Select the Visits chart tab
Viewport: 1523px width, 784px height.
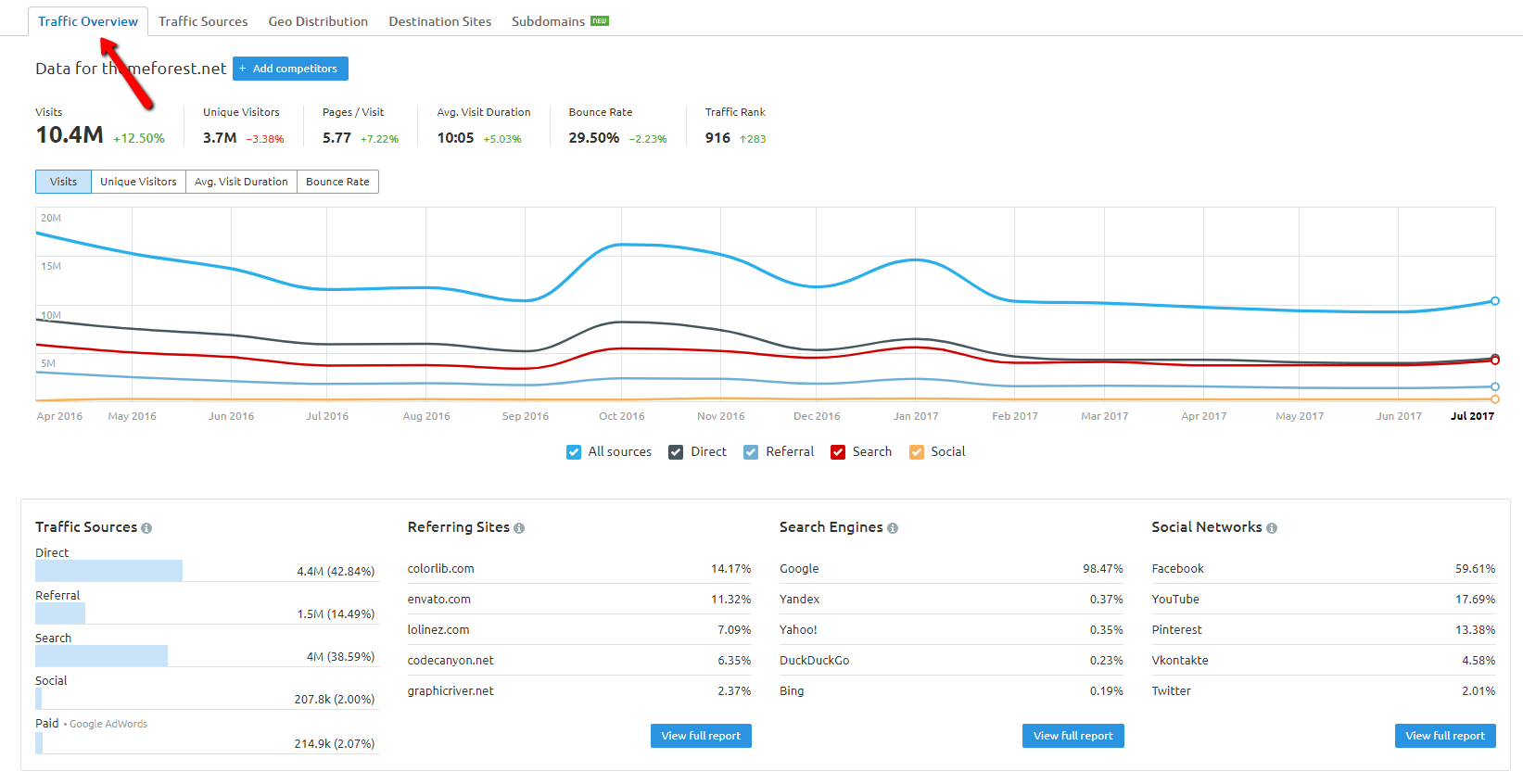pyautogui.click(x=63, y=182)
